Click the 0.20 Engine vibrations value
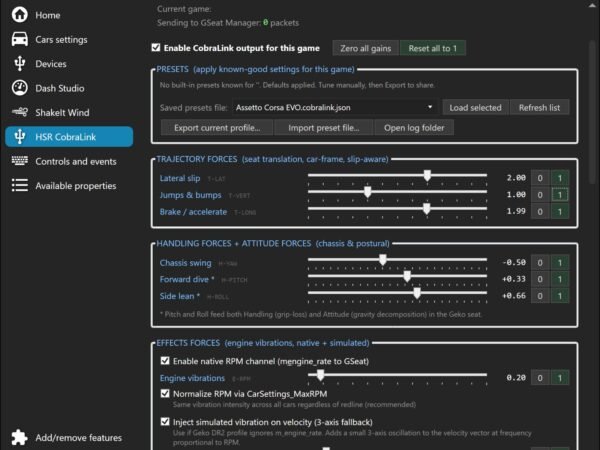Viewport: 600px width, 450px height. (x=516, y=377)
